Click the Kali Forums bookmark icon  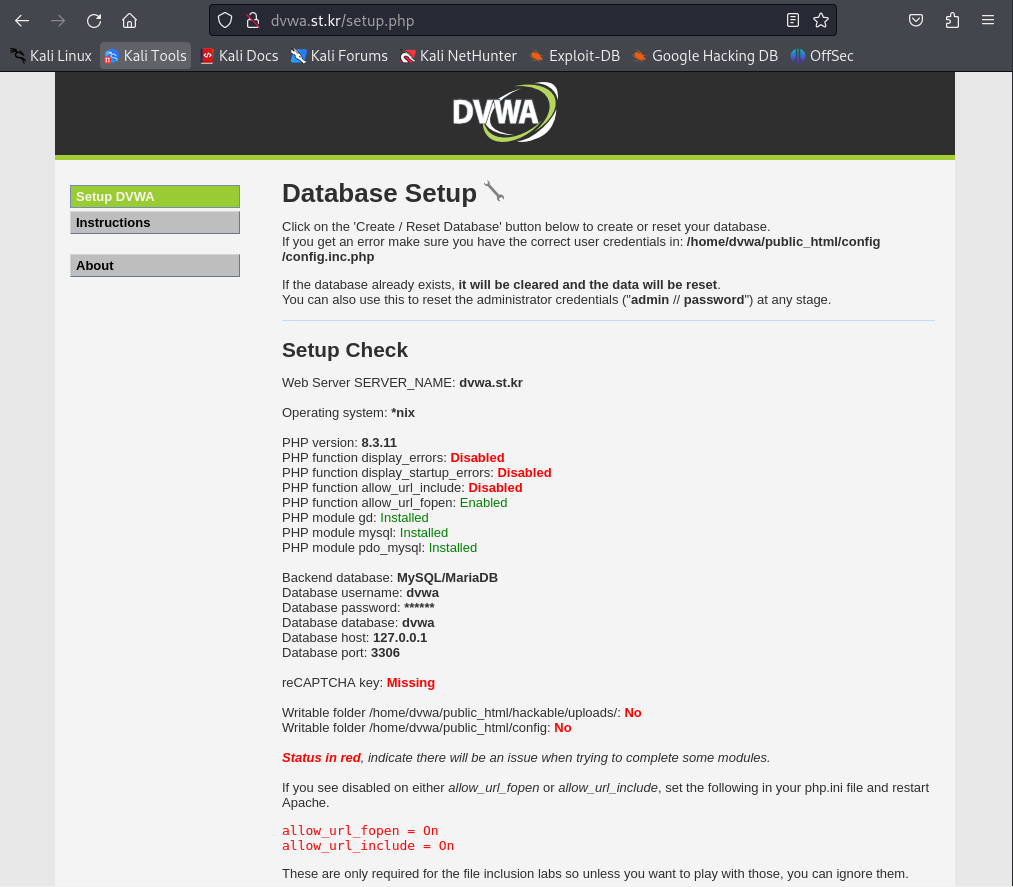pyautogui.click(x=298, y=56)
